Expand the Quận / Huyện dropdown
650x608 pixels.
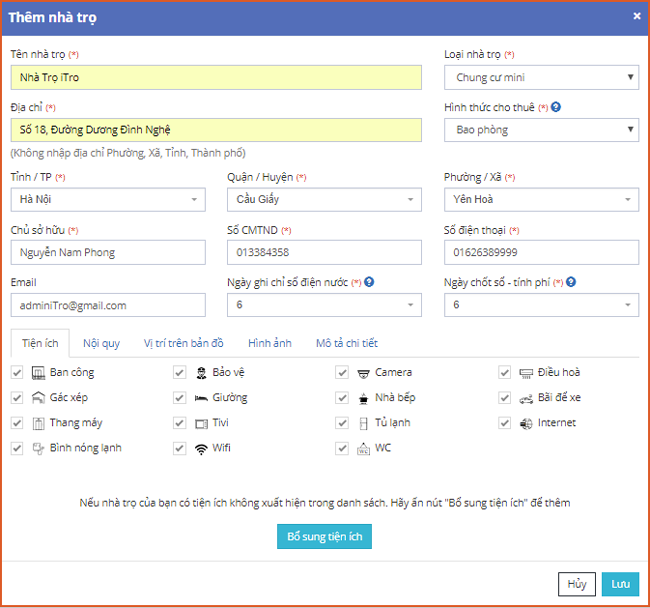click(324, 199)
